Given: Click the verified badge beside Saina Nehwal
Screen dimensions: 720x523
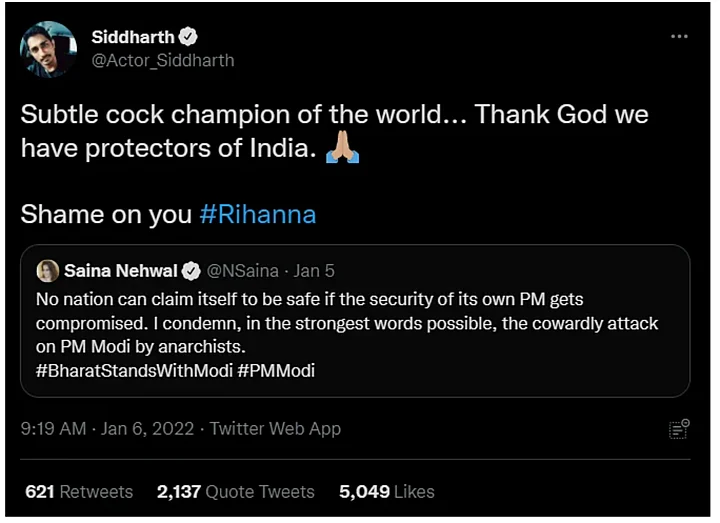Looking at the screenshot, I should (192, 271).
